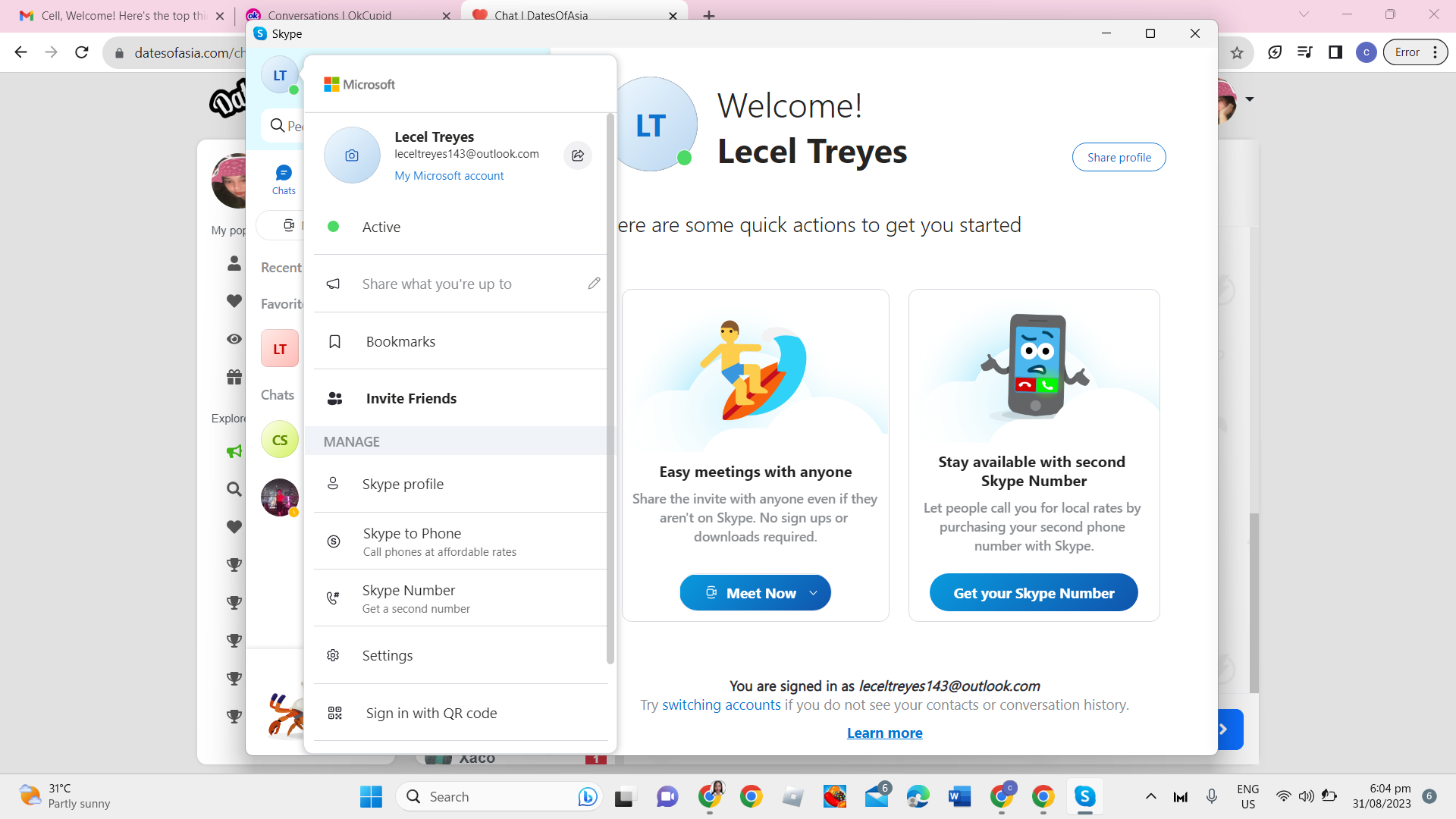Click the pencil edit icon for mood message
The image size is (1456, 819).
point(594,283)
